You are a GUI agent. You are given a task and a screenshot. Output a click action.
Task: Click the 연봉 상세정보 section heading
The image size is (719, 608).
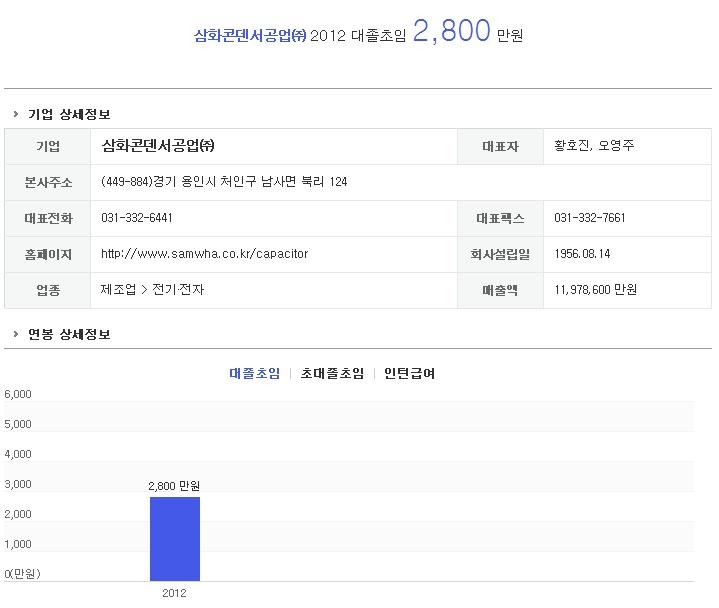(x=69, y=334)
